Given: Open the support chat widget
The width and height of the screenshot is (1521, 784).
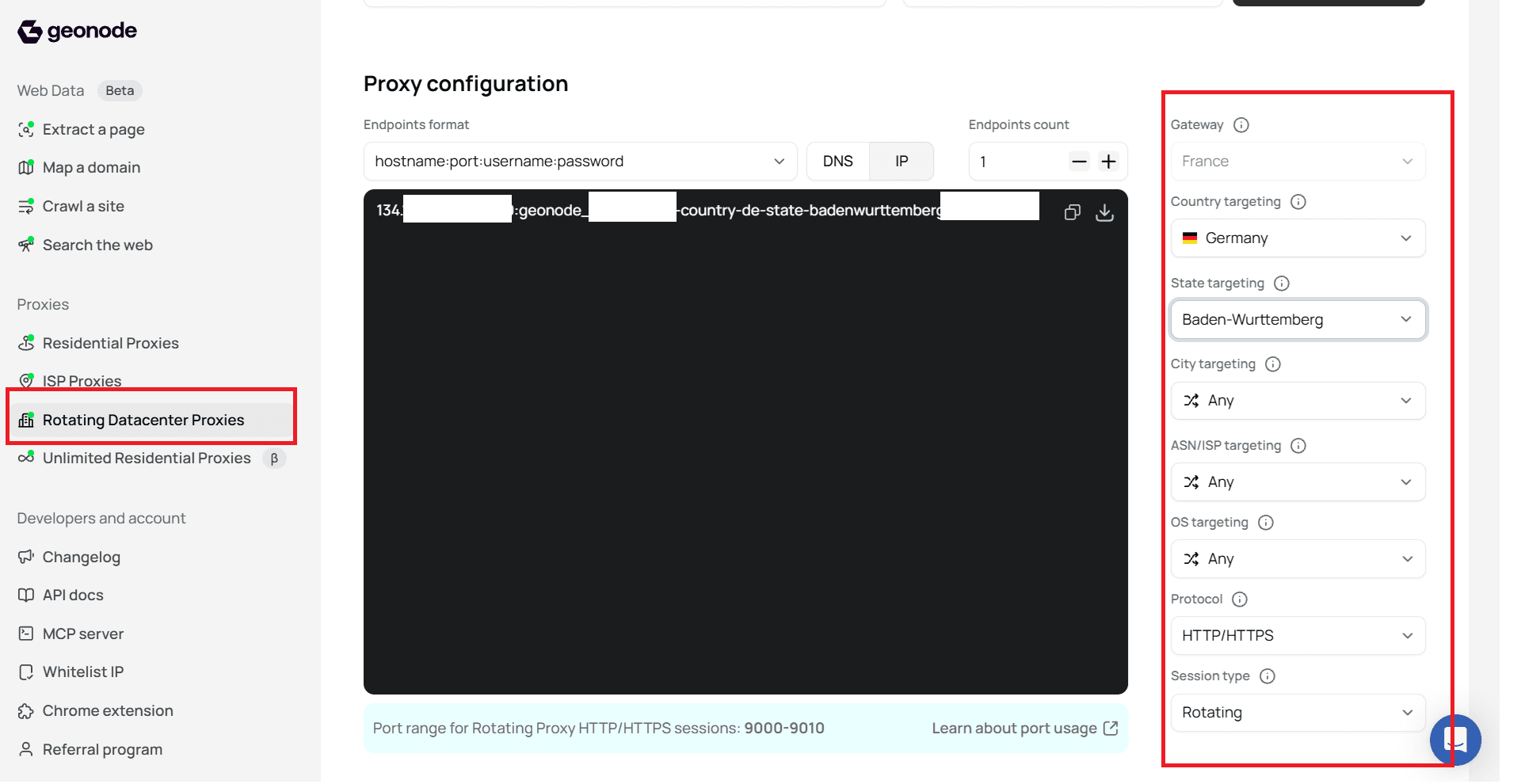Looking at the screenshot, I should (1456, 740).
